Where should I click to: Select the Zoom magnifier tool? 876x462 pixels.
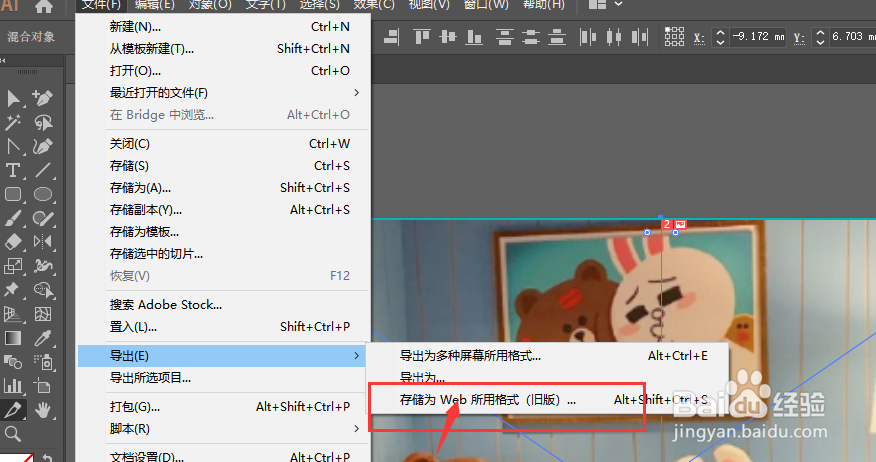(12, 434)
